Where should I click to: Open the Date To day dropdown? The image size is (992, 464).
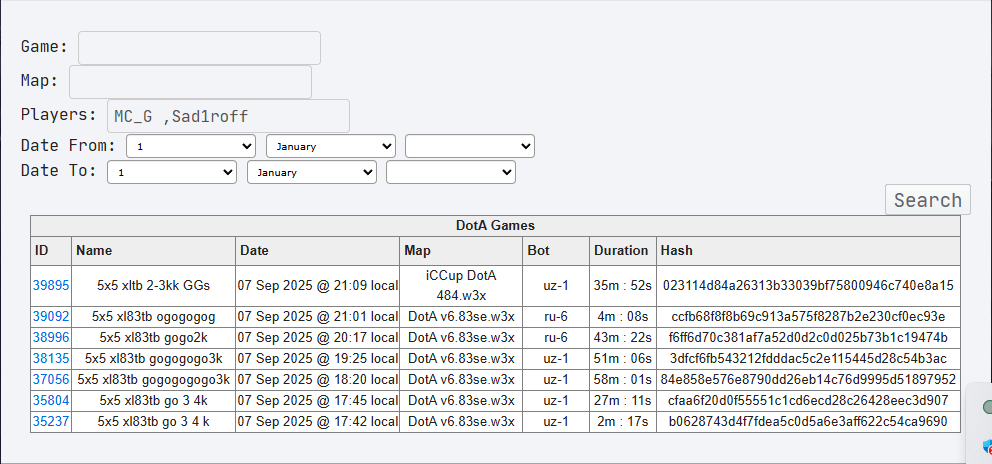click(x=172, y=172)
